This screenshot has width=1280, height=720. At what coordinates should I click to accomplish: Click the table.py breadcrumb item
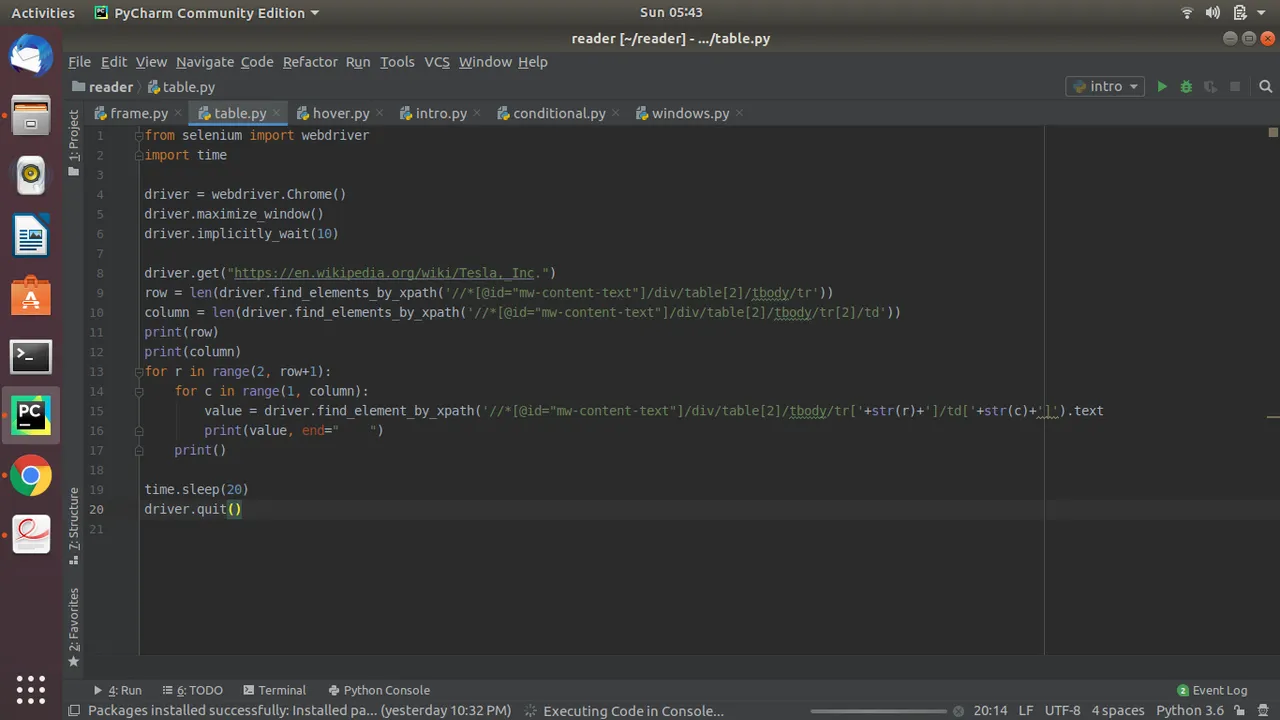click(x=181, y=87)
